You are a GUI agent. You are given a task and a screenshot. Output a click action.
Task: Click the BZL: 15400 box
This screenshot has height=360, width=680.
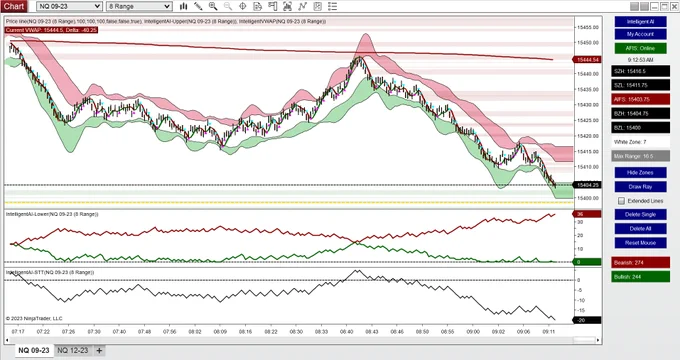641,128
